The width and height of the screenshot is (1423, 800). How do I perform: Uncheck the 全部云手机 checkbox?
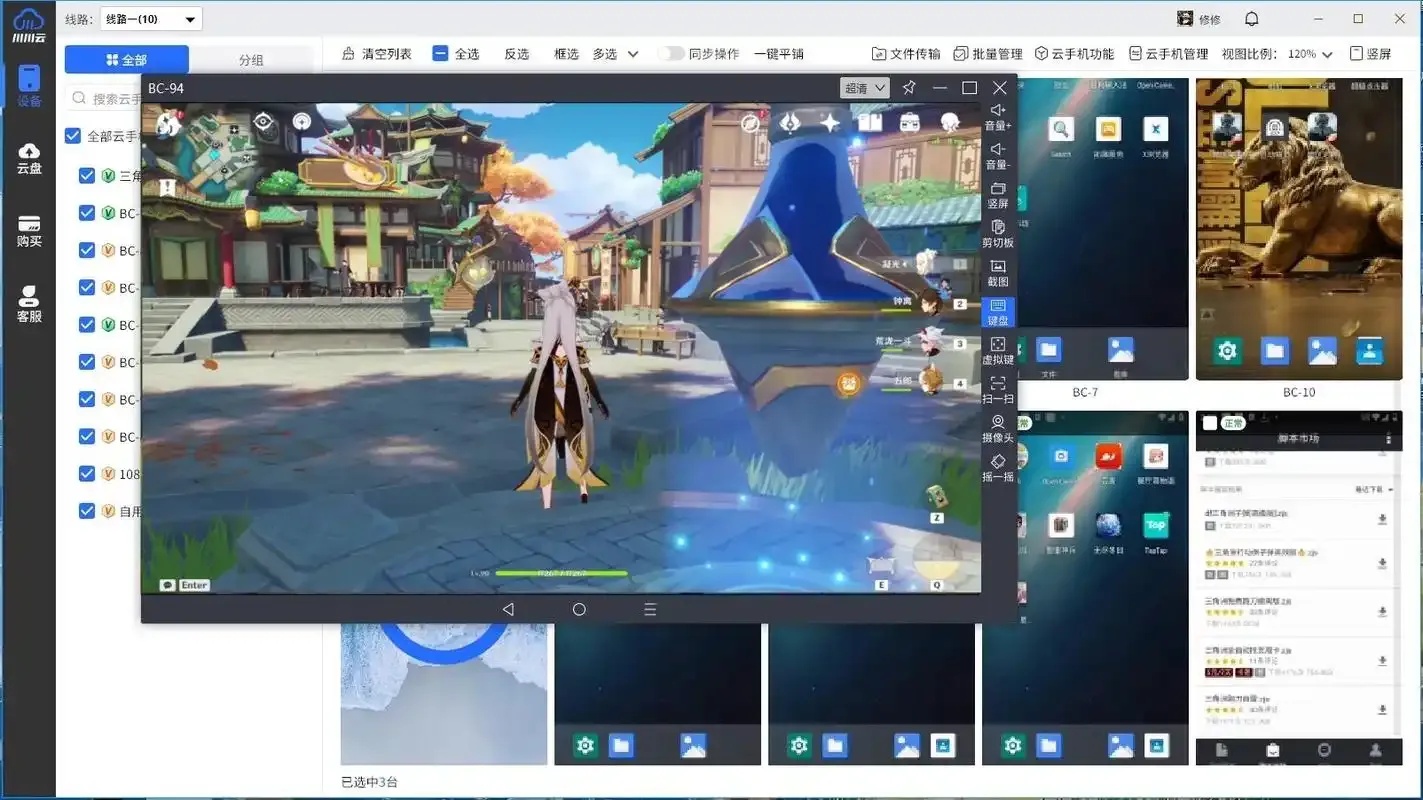73,136
